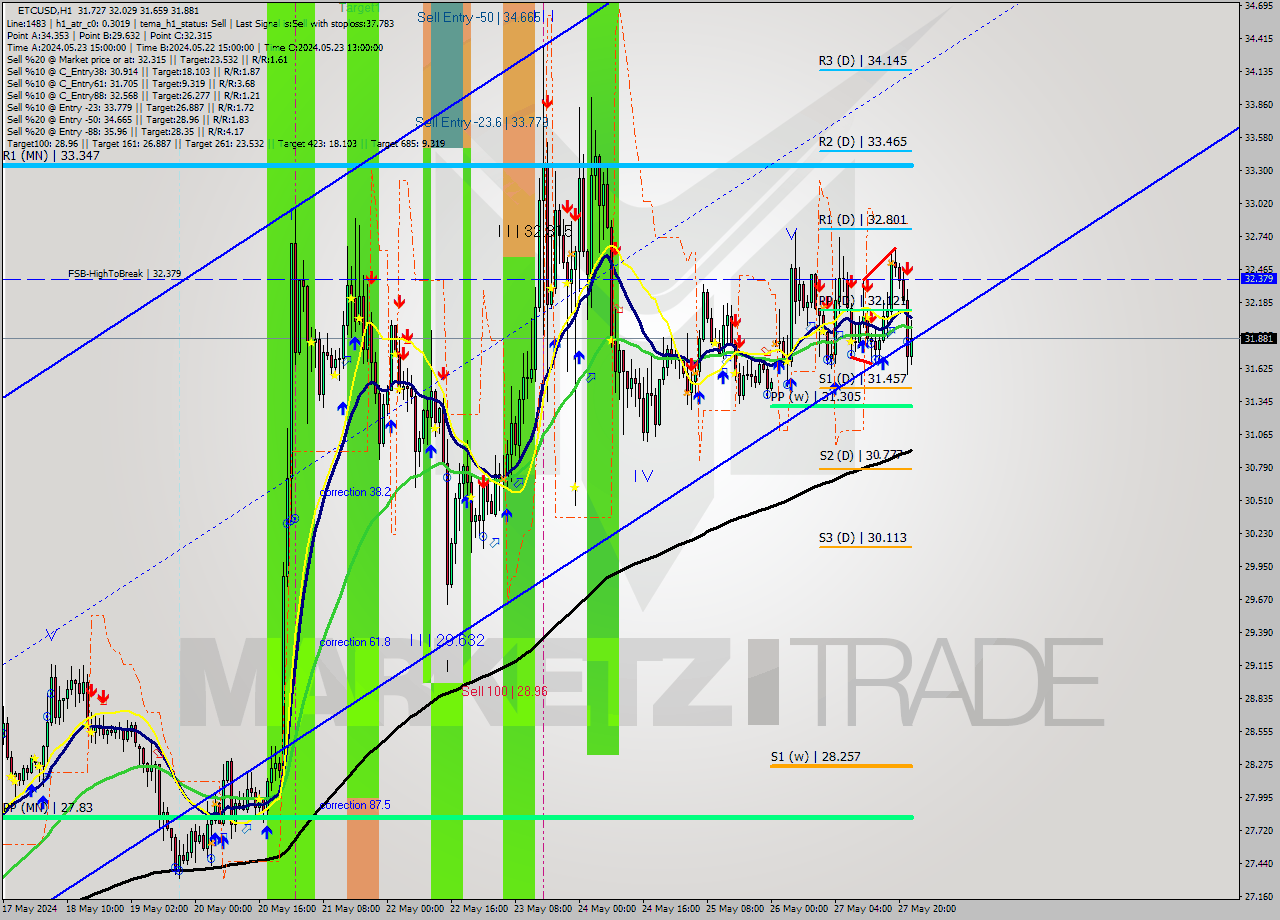This screenshot has width=1280, height=920.
Task: Select the 'PP (w) | 31.305' pivot label
Action: [x=815, y=397]
